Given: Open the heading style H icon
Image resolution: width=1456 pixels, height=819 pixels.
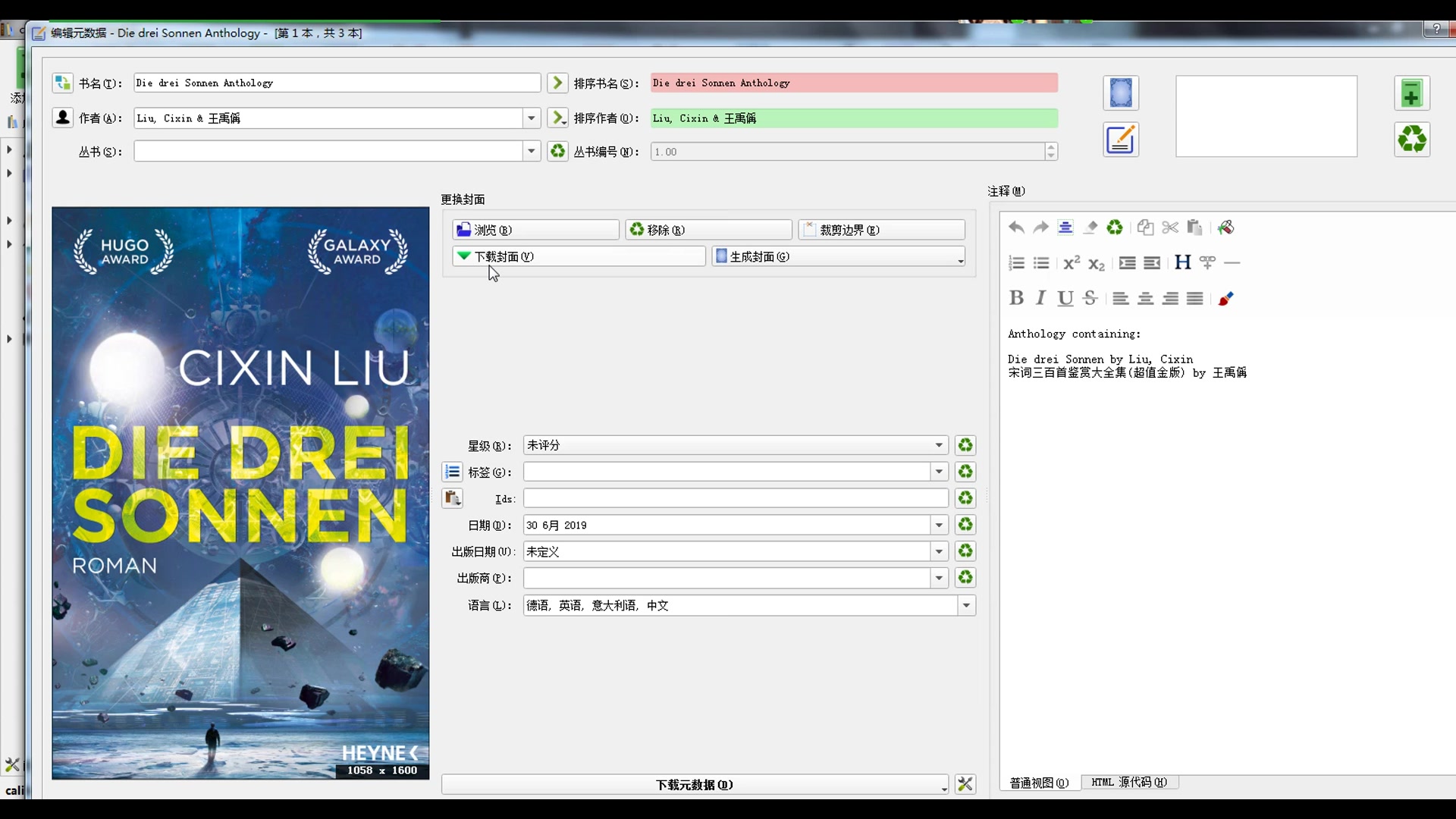Looking at the screenshot, I should 1182,263.
